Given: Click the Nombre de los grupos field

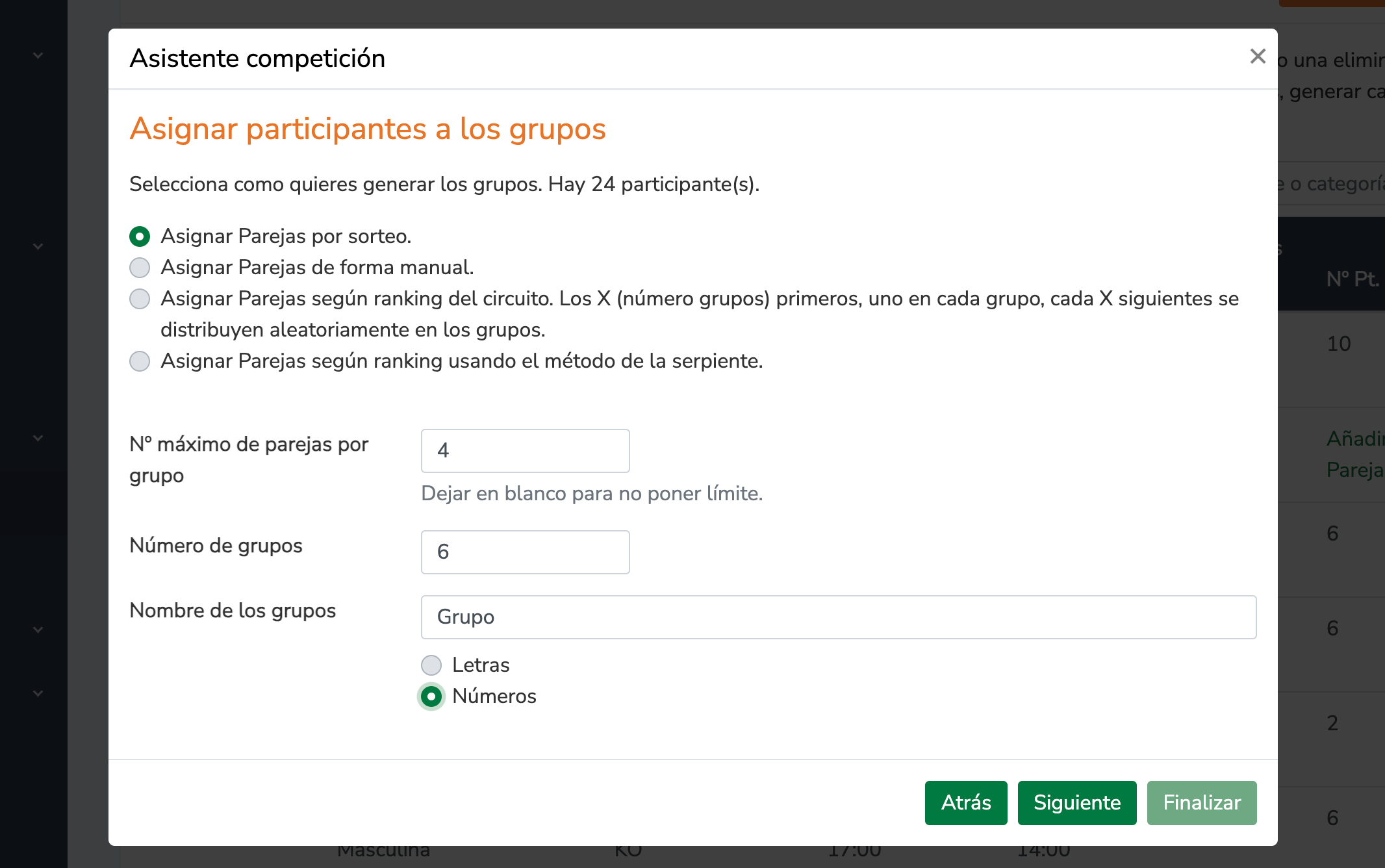Looking at the screenshot, I should 838,617.
